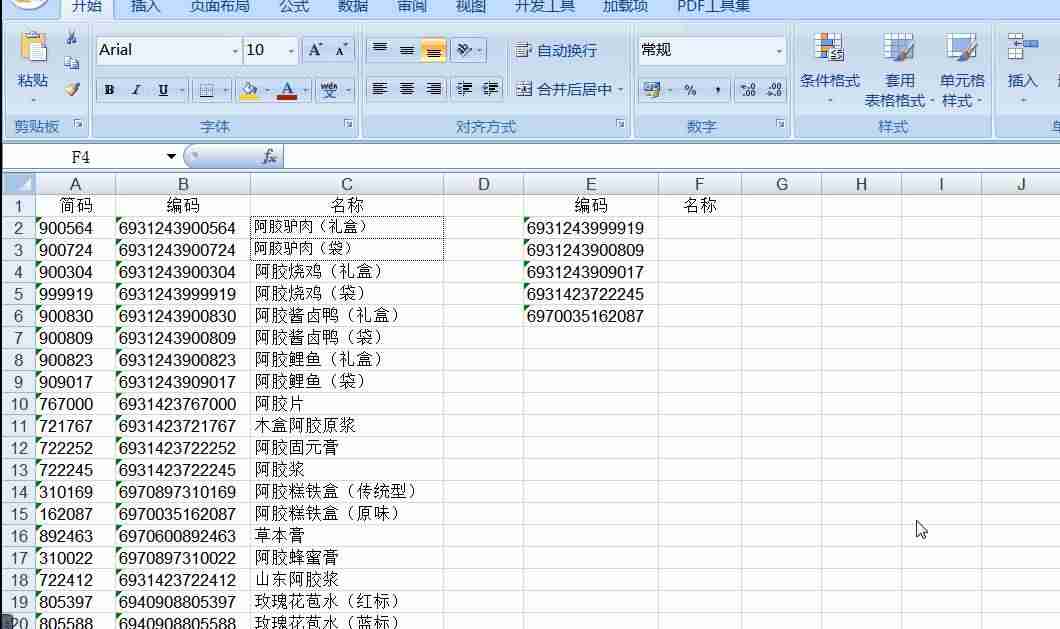Screen dimensions: 1060x629
Task: Open the fill color dropdown arrow
Action: tap(267, 90)
